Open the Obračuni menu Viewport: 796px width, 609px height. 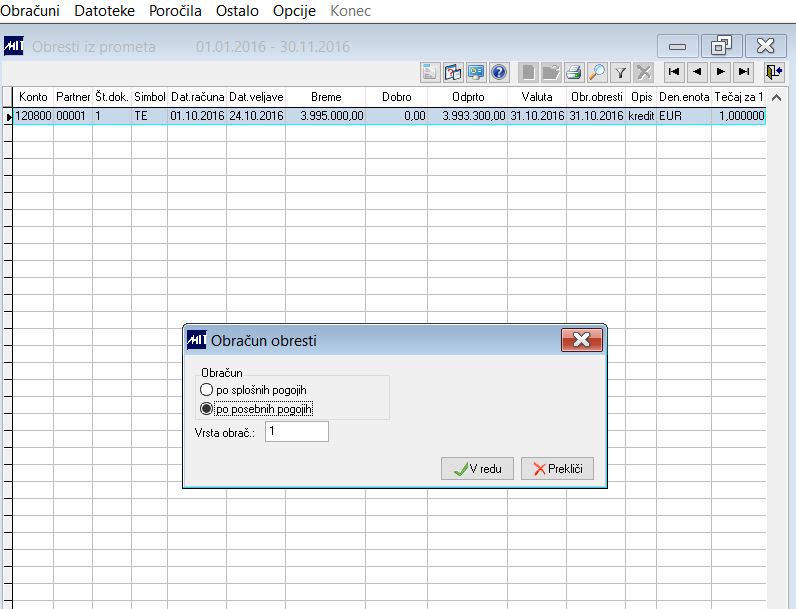click(x=30, y=11)
